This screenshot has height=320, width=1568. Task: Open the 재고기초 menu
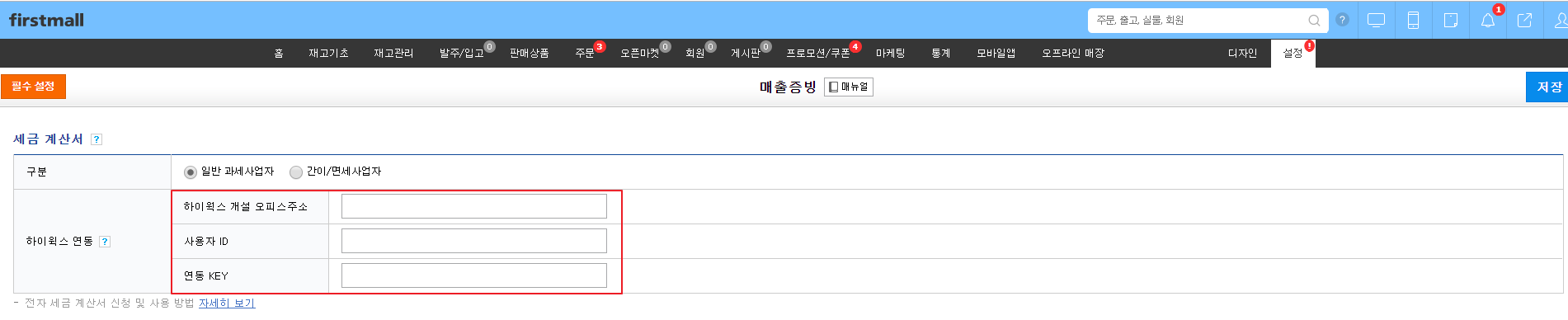click(x=328, y=53)
